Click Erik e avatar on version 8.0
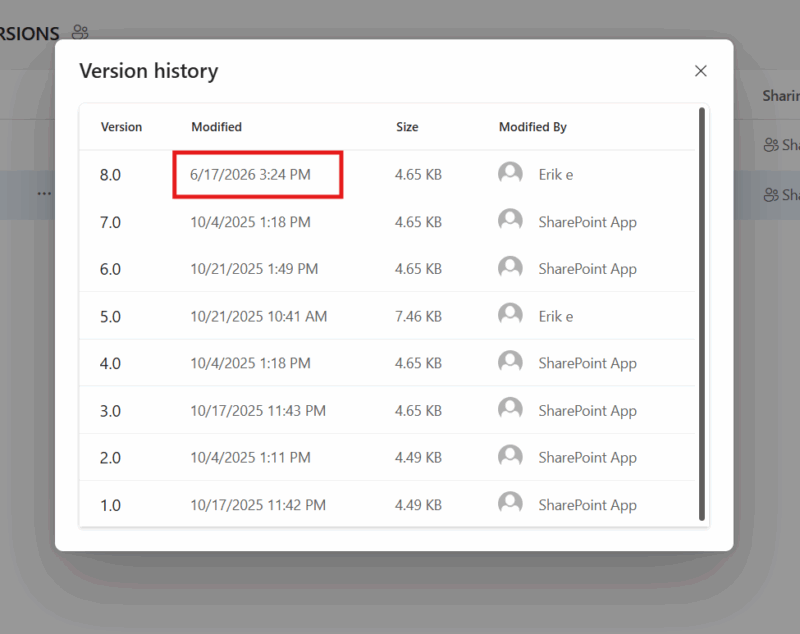This screenshot has height=634, width=800. tap(510, 173)
